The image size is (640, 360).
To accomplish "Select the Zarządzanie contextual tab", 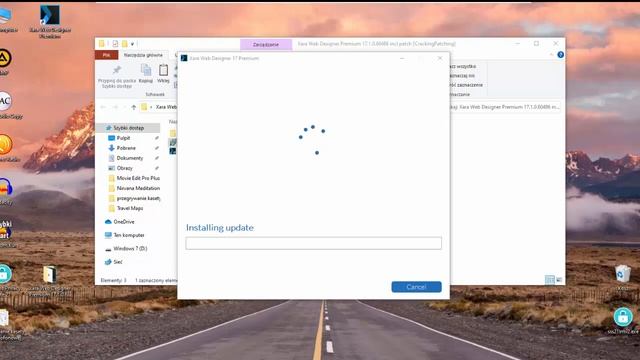I will [x=266, y=44].
